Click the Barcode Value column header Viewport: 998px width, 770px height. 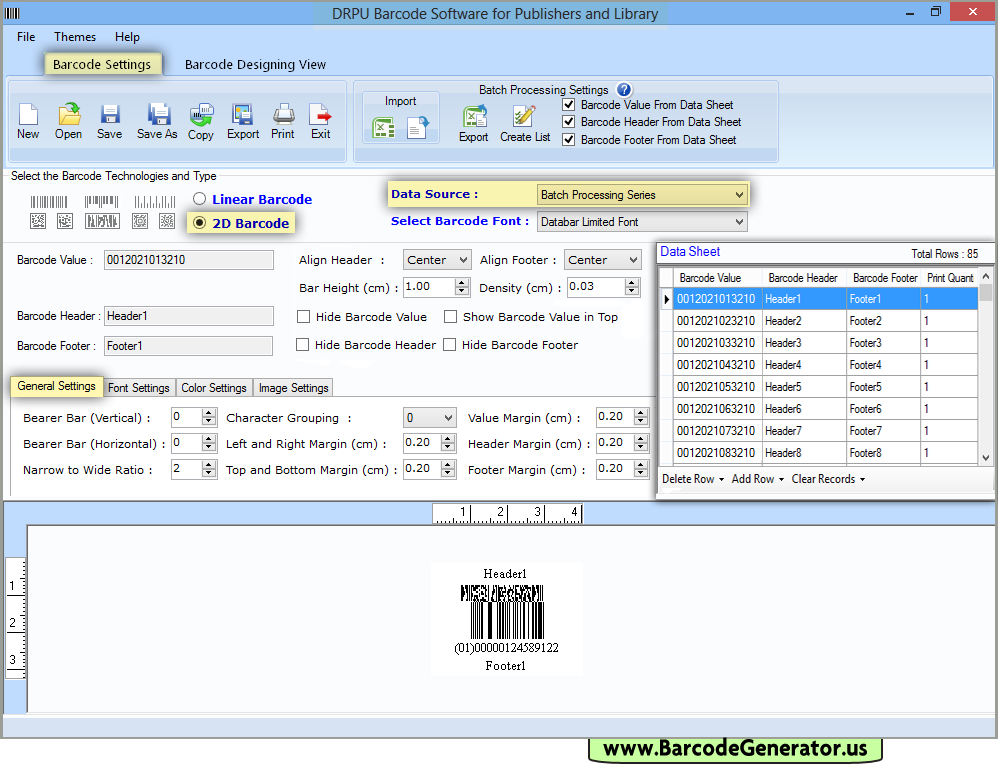(717, 277)
